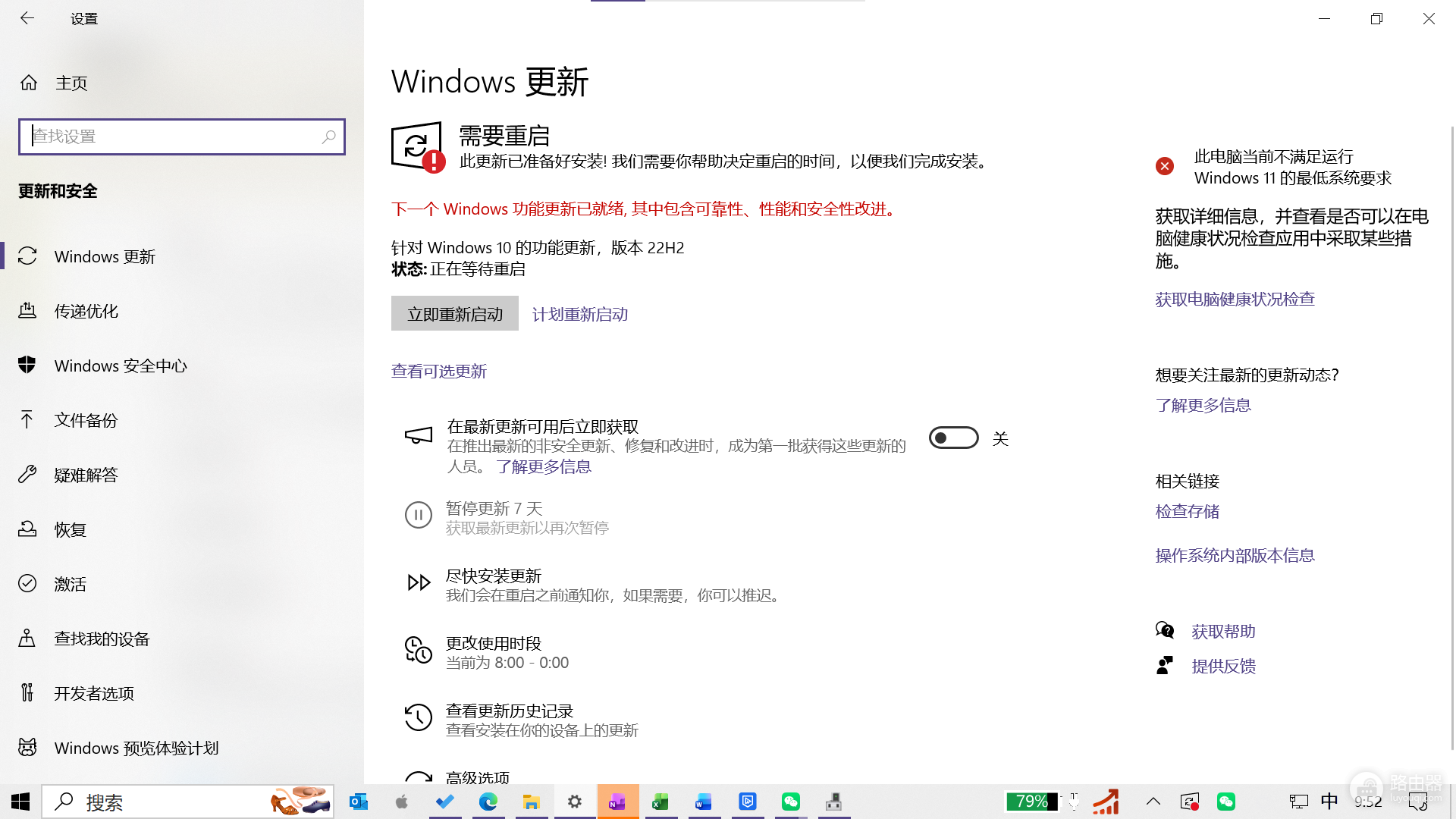The width and height of the screenshot is (1456, 819).
Task: Click 了解更多信息 link under latest updates option
Action: point(544,466)
